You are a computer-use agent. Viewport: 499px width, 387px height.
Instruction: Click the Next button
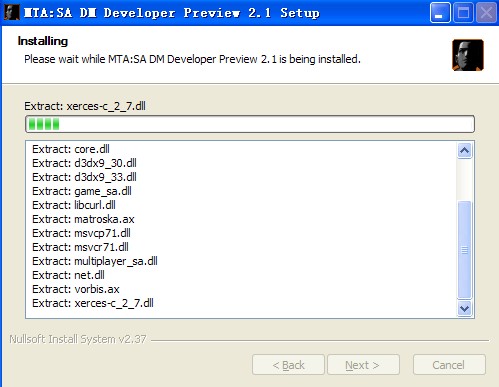point(363,365)
